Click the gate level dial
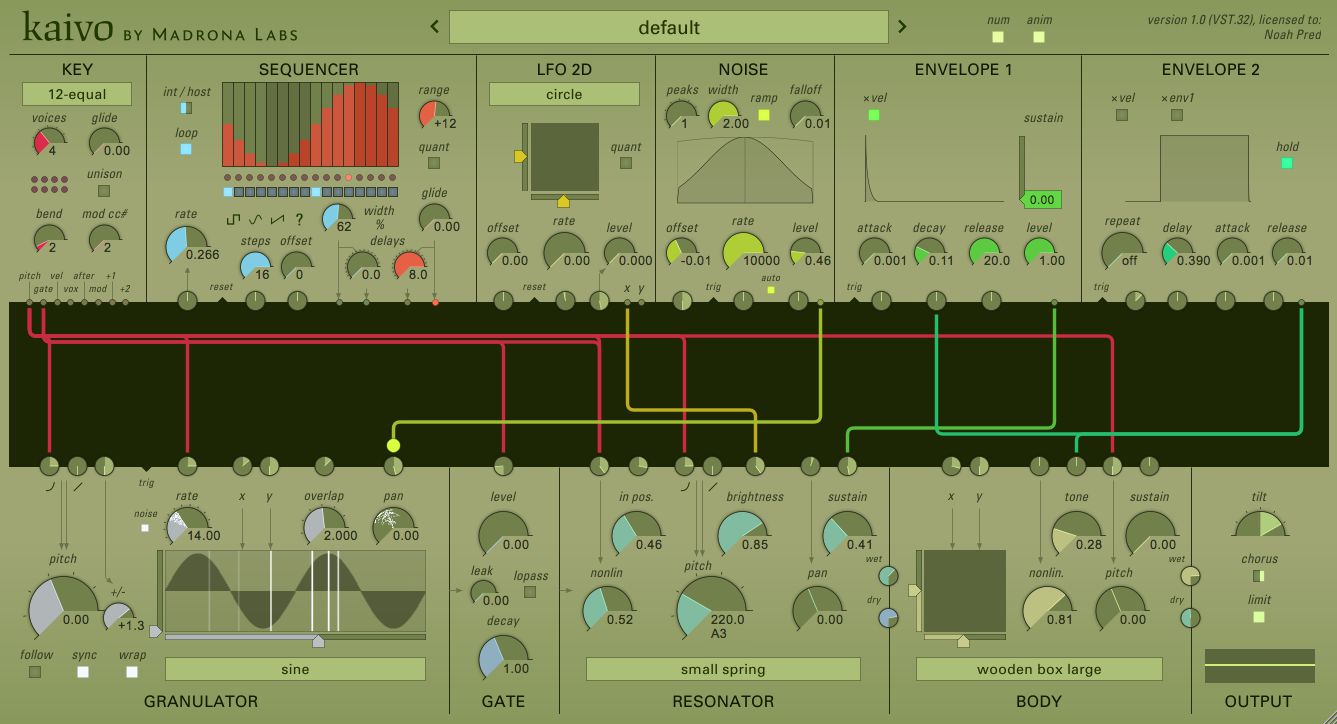The width and height of the screenshot is (1337, 724). (503, 534)
